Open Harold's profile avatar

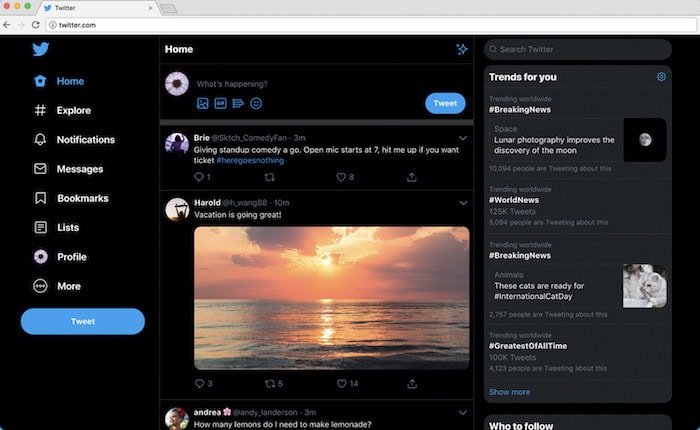click(177, 209)
